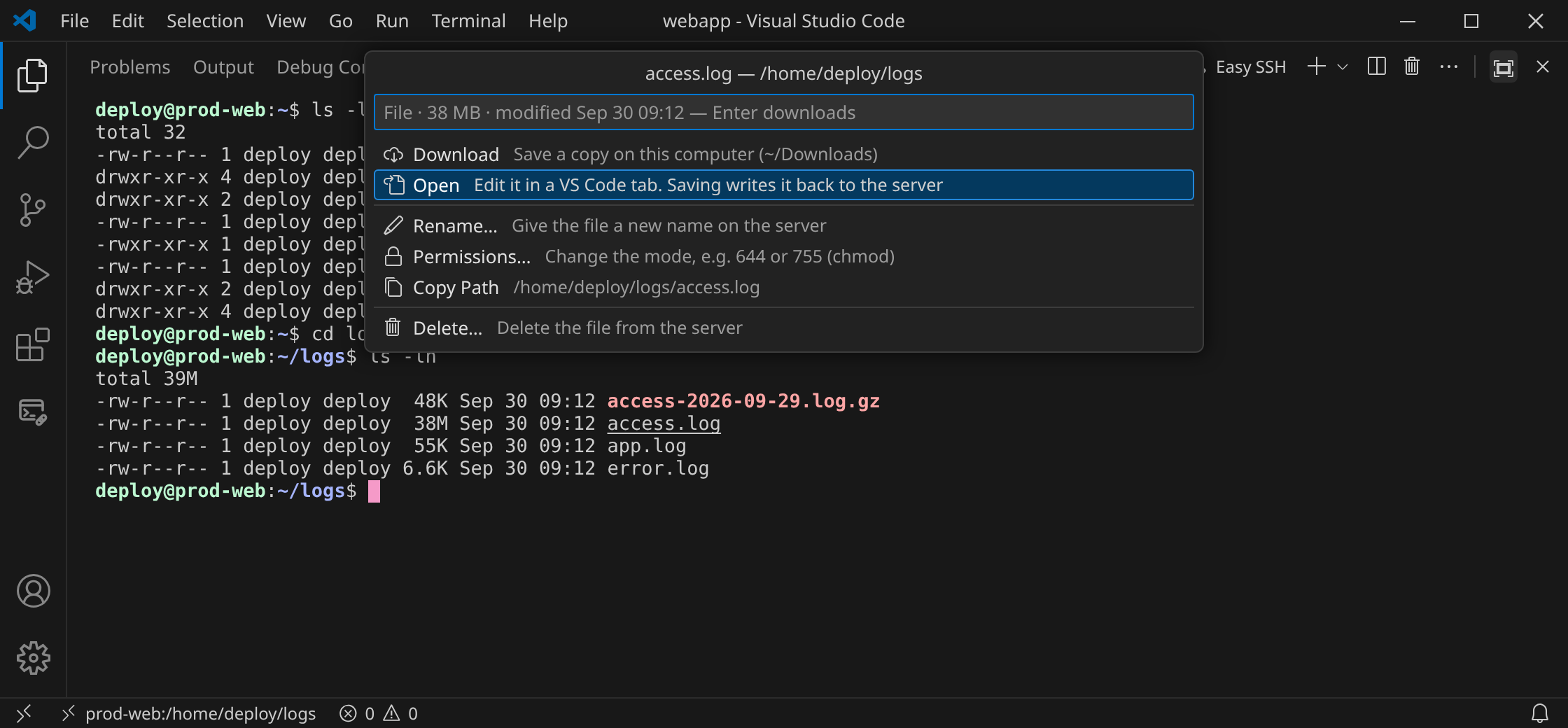The width and height of the screenshot is (1568, 728).
Task: Open terminal panel more actions ellipsis
Action: tap(1448, 67)
